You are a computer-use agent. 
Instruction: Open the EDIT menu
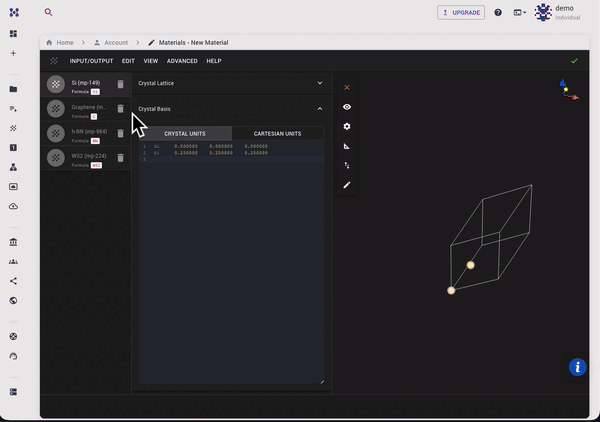[x=128, y=61]
